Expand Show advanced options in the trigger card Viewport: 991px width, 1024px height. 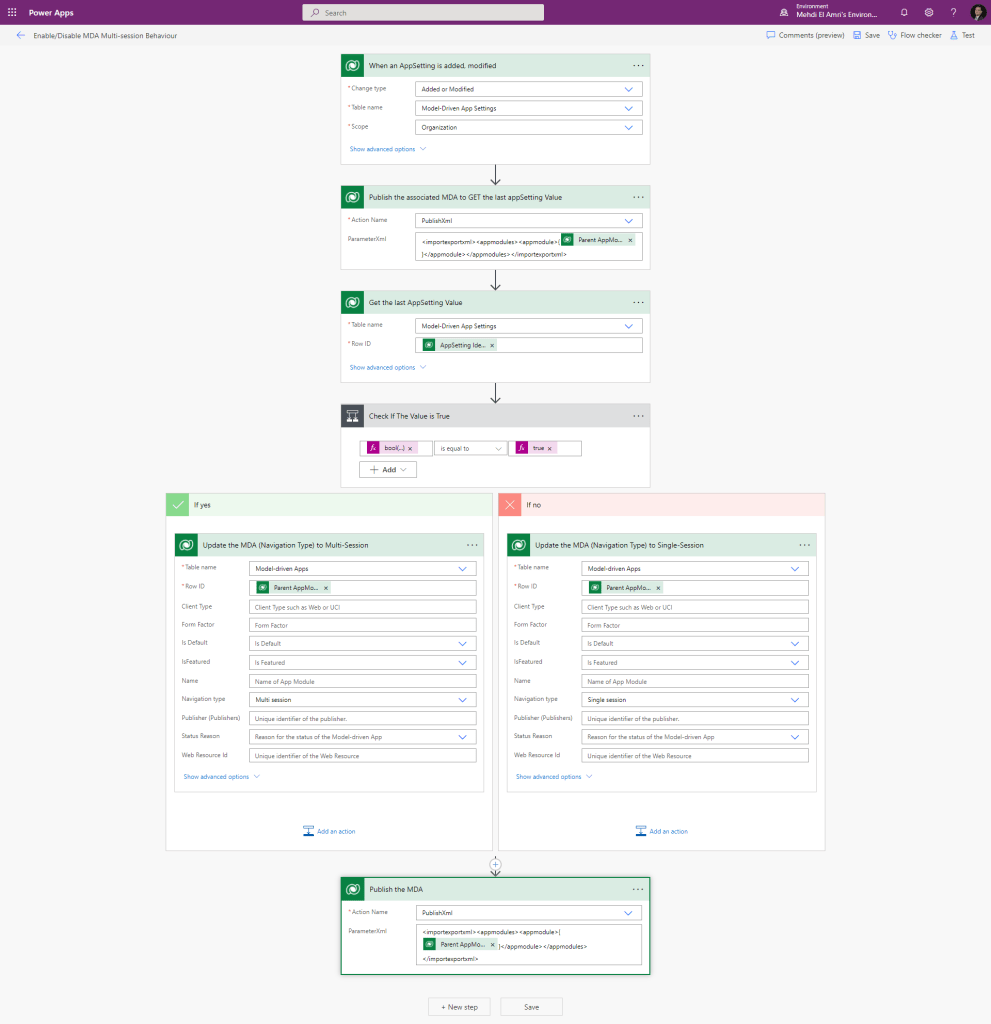coord(387,149)
